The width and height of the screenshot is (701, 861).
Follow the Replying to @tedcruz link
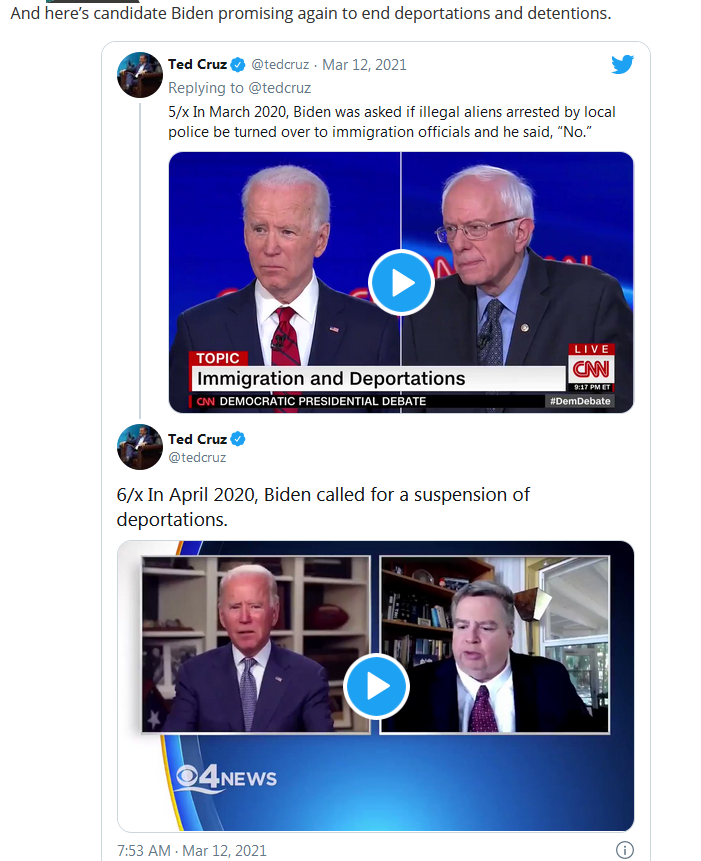(x=239, y=88)
